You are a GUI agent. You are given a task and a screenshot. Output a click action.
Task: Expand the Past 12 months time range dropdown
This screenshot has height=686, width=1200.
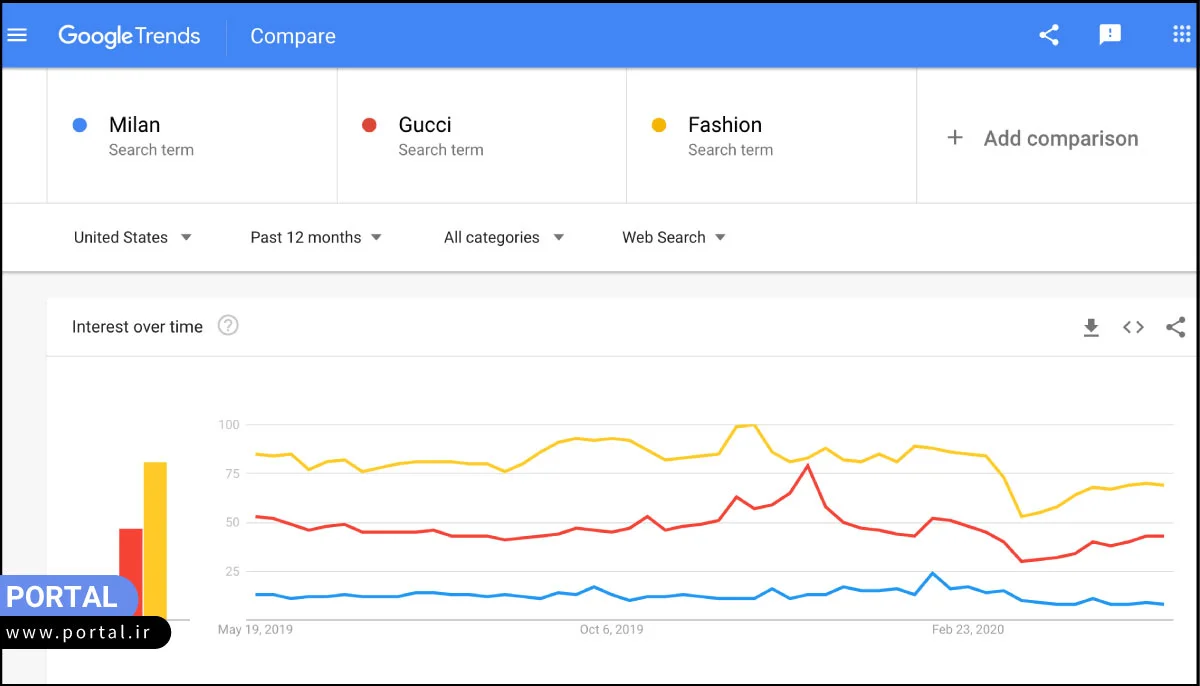315,237
